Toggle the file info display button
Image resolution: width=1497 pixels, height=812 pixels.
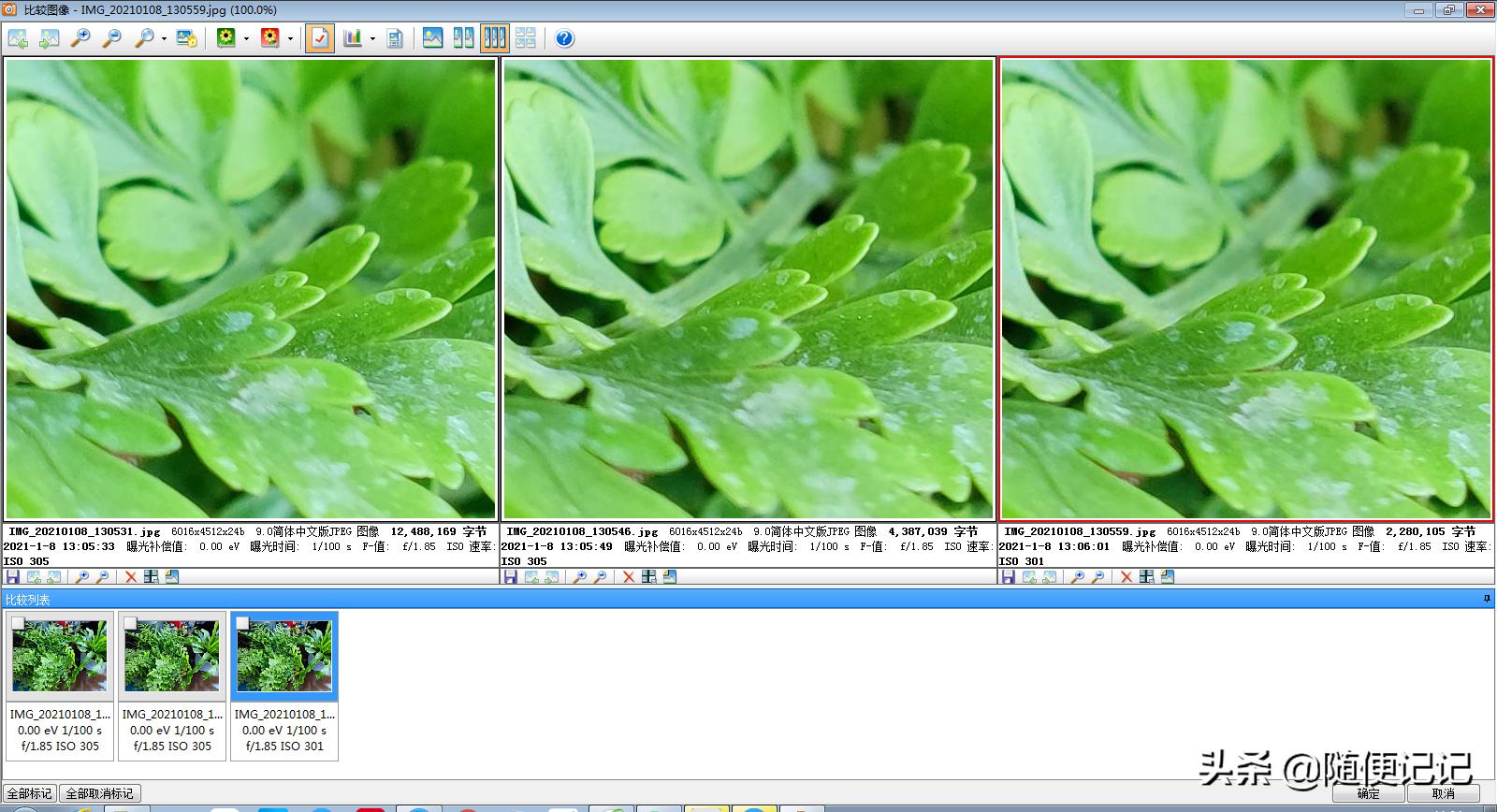(395, 38)
